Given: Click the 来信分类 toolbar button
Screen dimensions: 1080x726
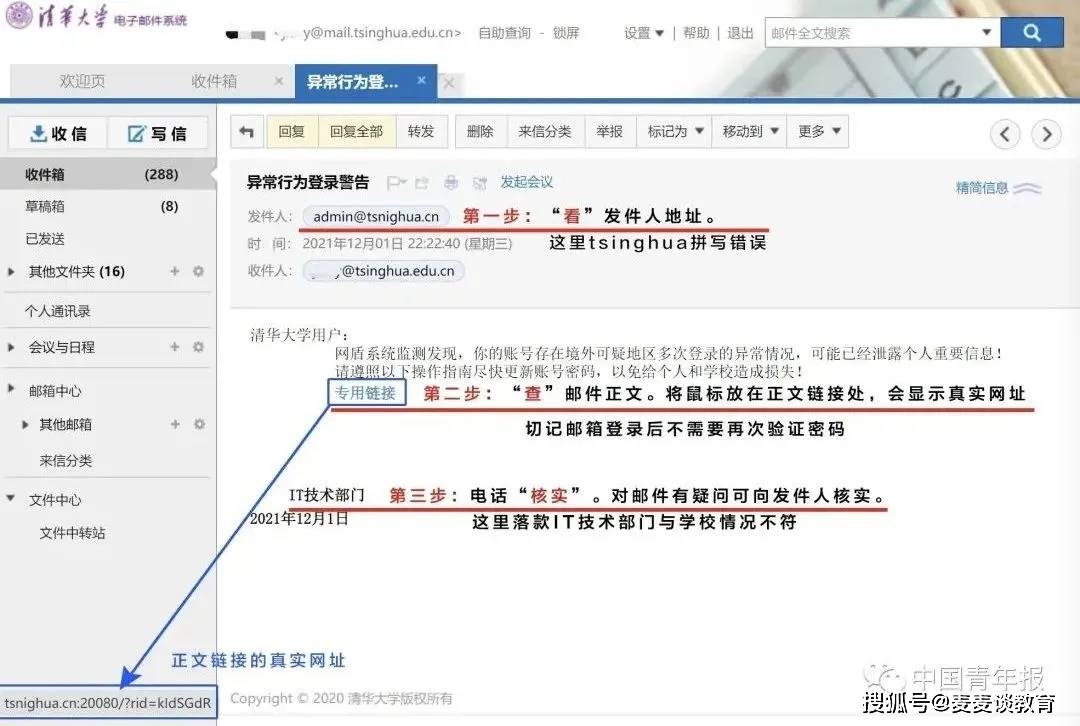Looking at the screenshot, I should pos(545,132).
